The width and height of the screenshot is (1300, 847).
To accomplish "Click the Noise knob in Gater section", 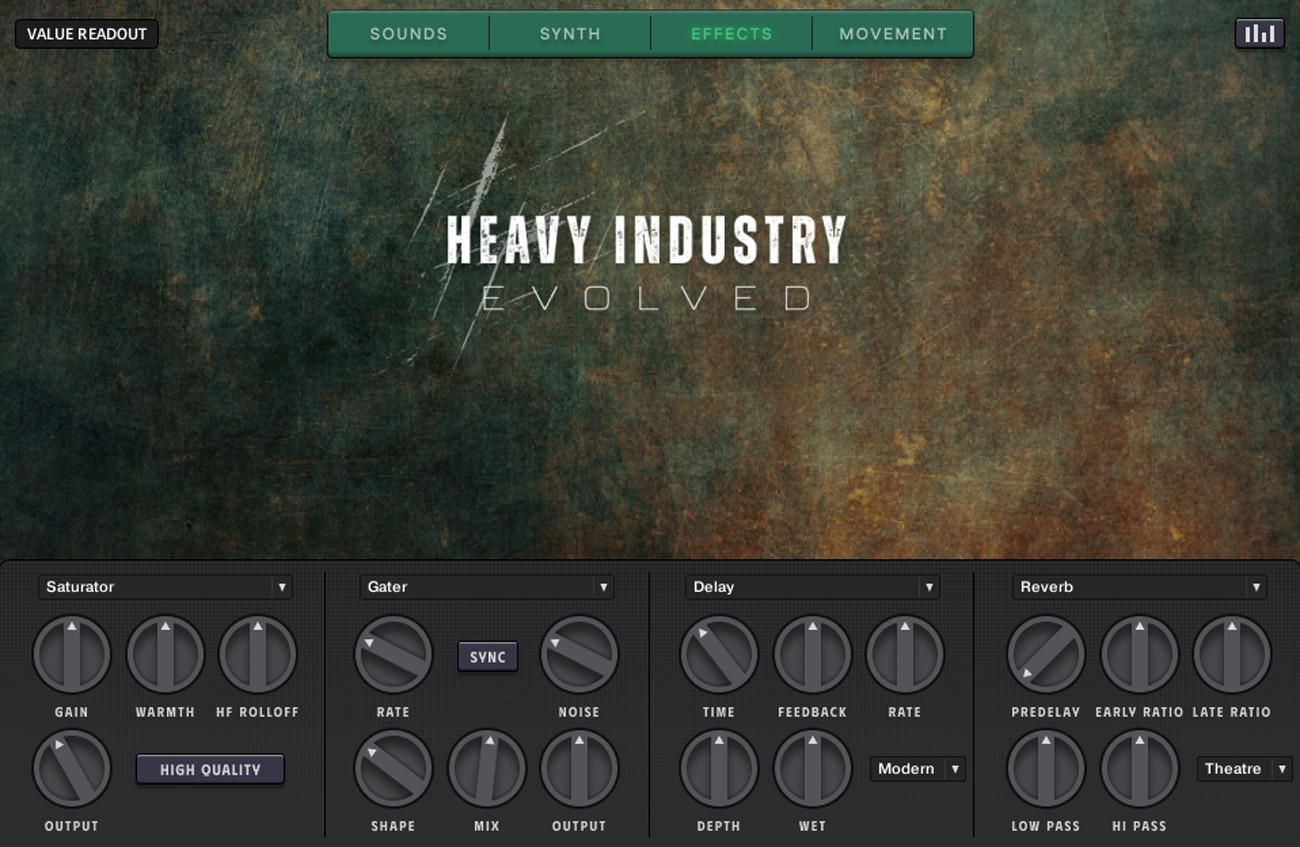I will point(579,653).
